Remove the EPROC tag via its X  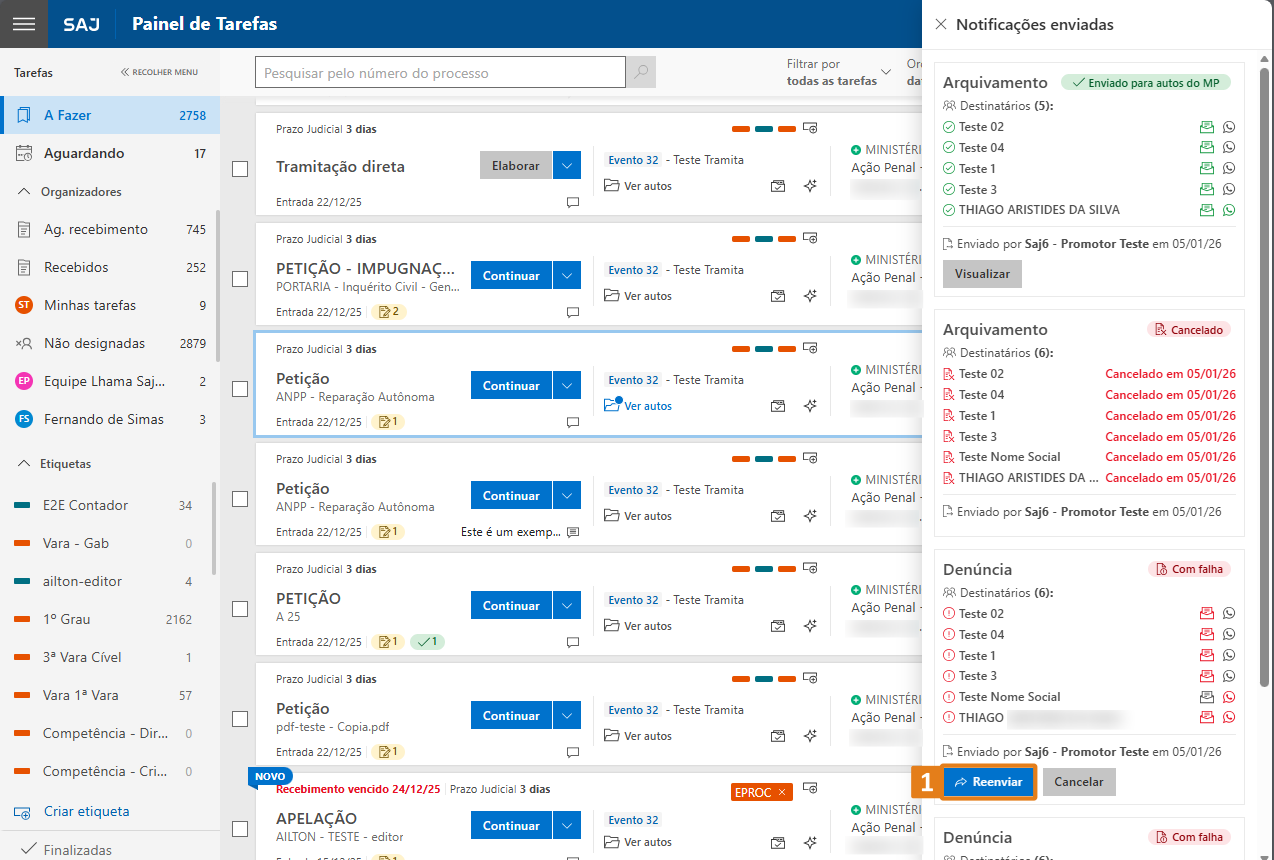click(x=782, y=792)
